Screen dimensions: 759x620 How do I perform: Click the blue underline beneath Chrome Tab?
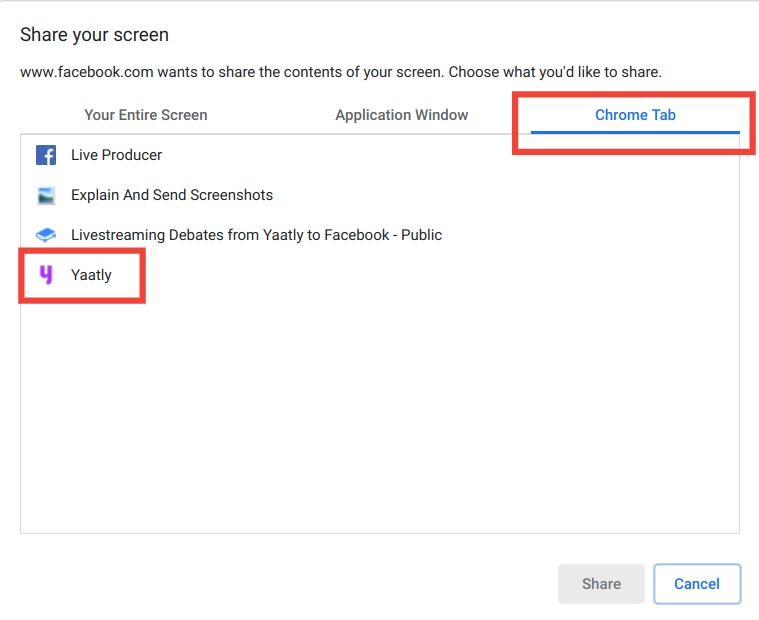pos(635,132)
